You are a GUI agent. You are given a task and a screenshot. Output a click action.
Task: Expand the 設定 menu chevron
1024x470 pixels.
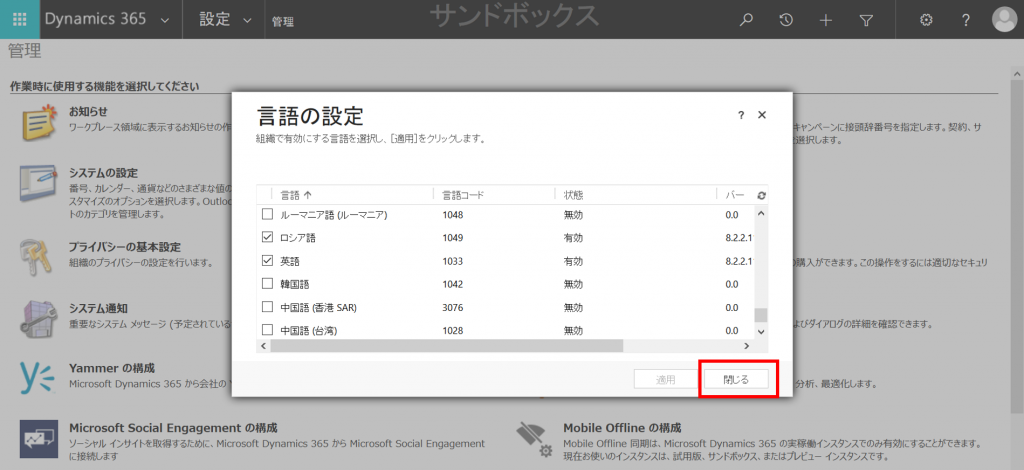pos(246,20)
